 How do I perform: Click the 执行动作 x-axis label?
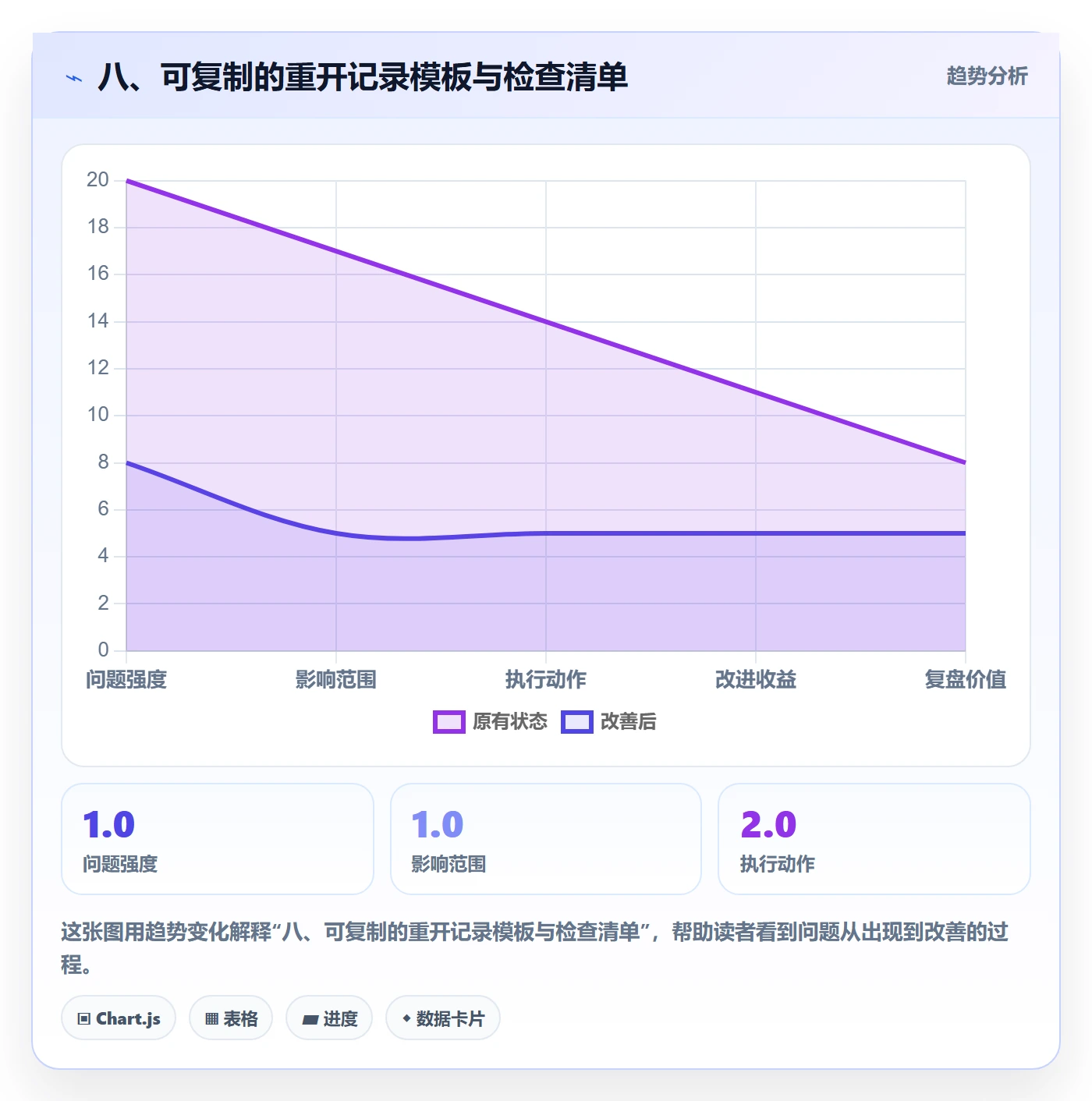click(x=546, y=680)
